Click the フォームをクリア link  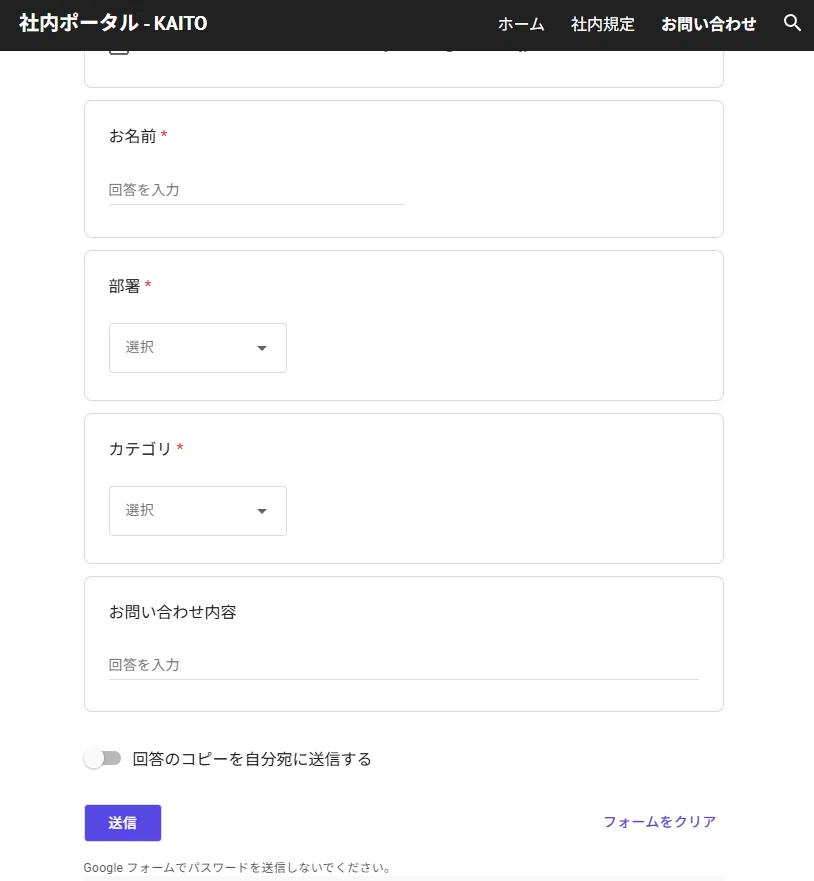660,822
